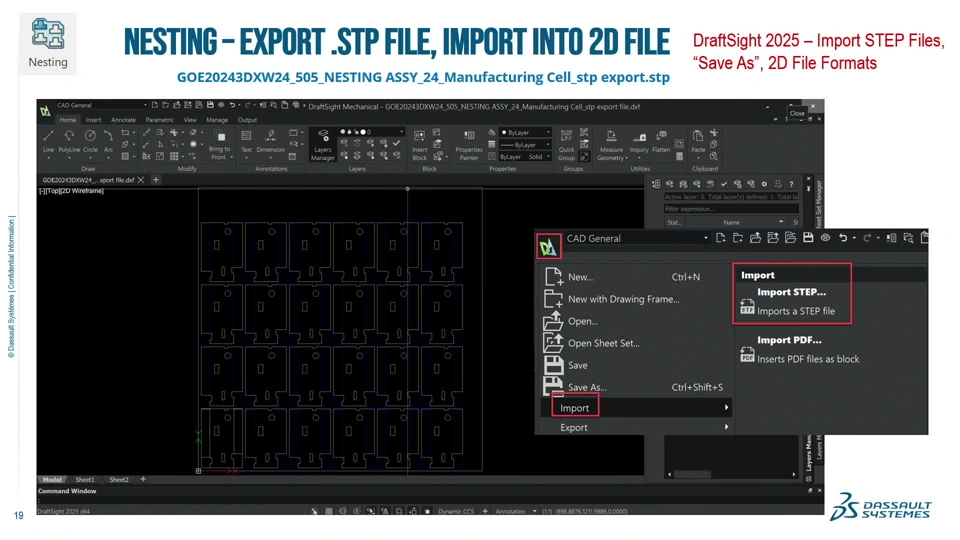Click the Undo arrow in enlarged quick-access toolbar

tap(843, 238)
